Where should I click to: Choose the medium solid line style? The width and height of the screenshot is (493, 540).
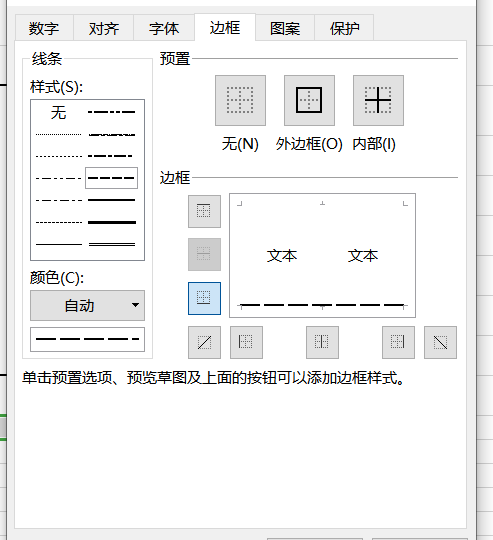click(x=112, y=200)
